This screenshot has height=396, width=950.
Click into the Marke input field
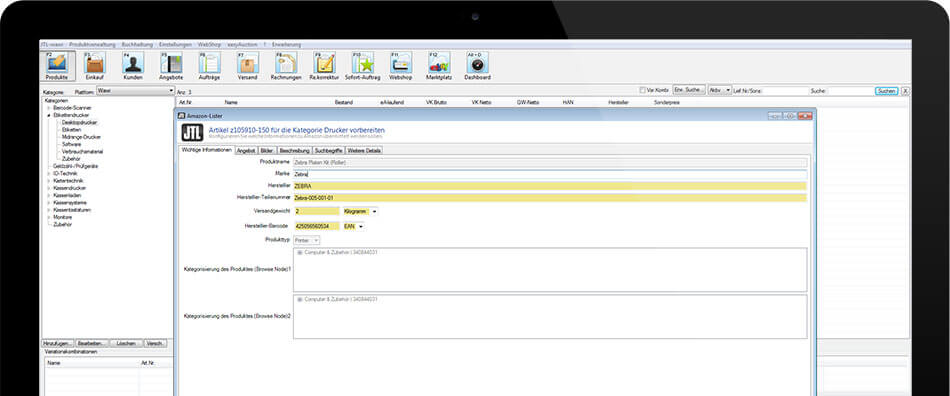550,174
